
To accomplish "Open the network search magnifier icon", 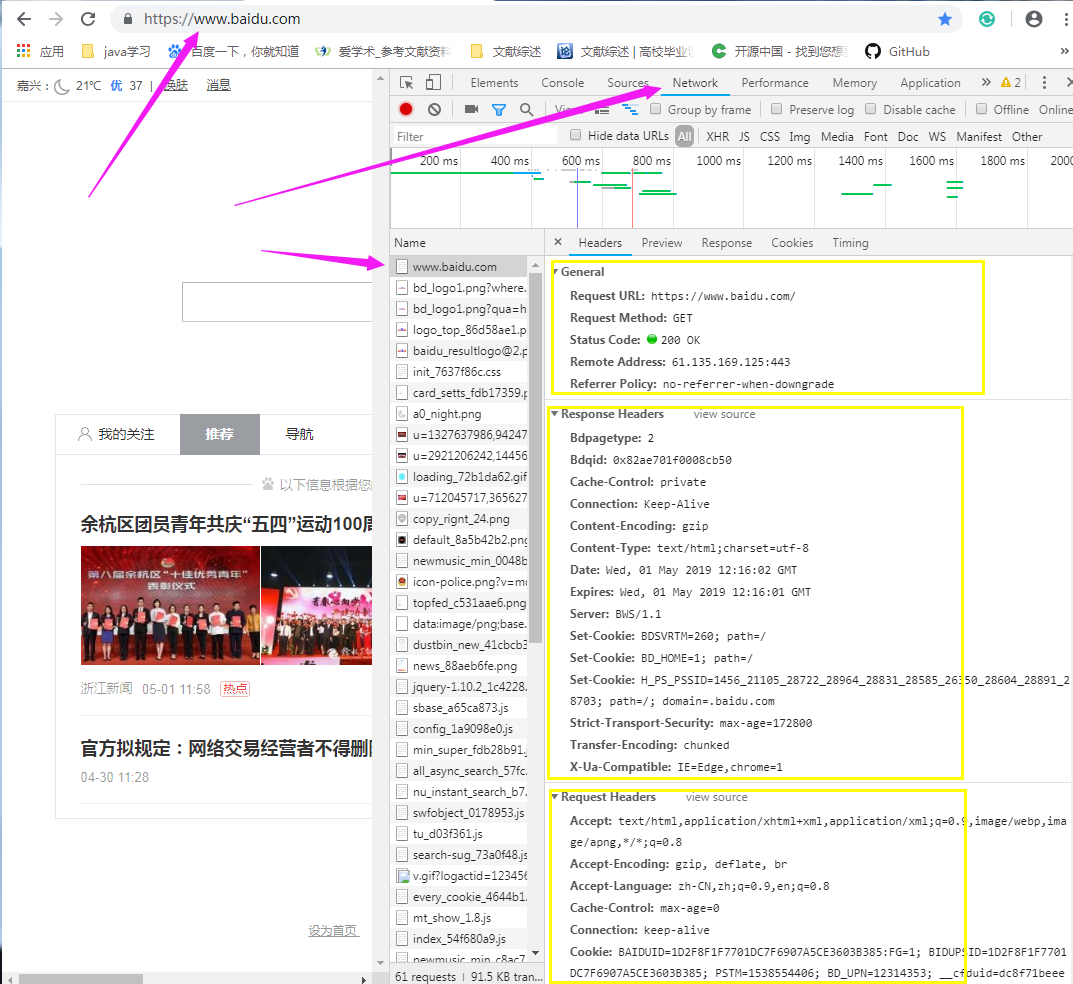I will [526, 109].
